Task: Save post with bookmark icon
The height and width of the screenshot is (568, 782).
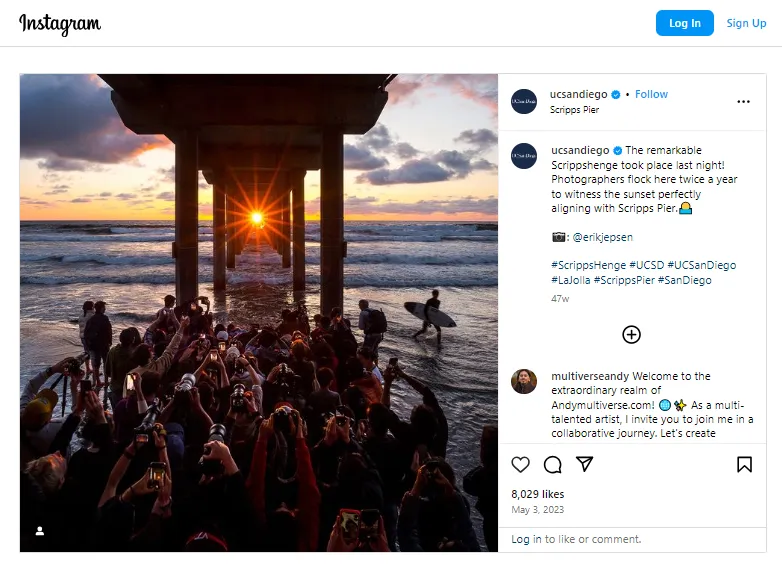Action: (744, 464)
